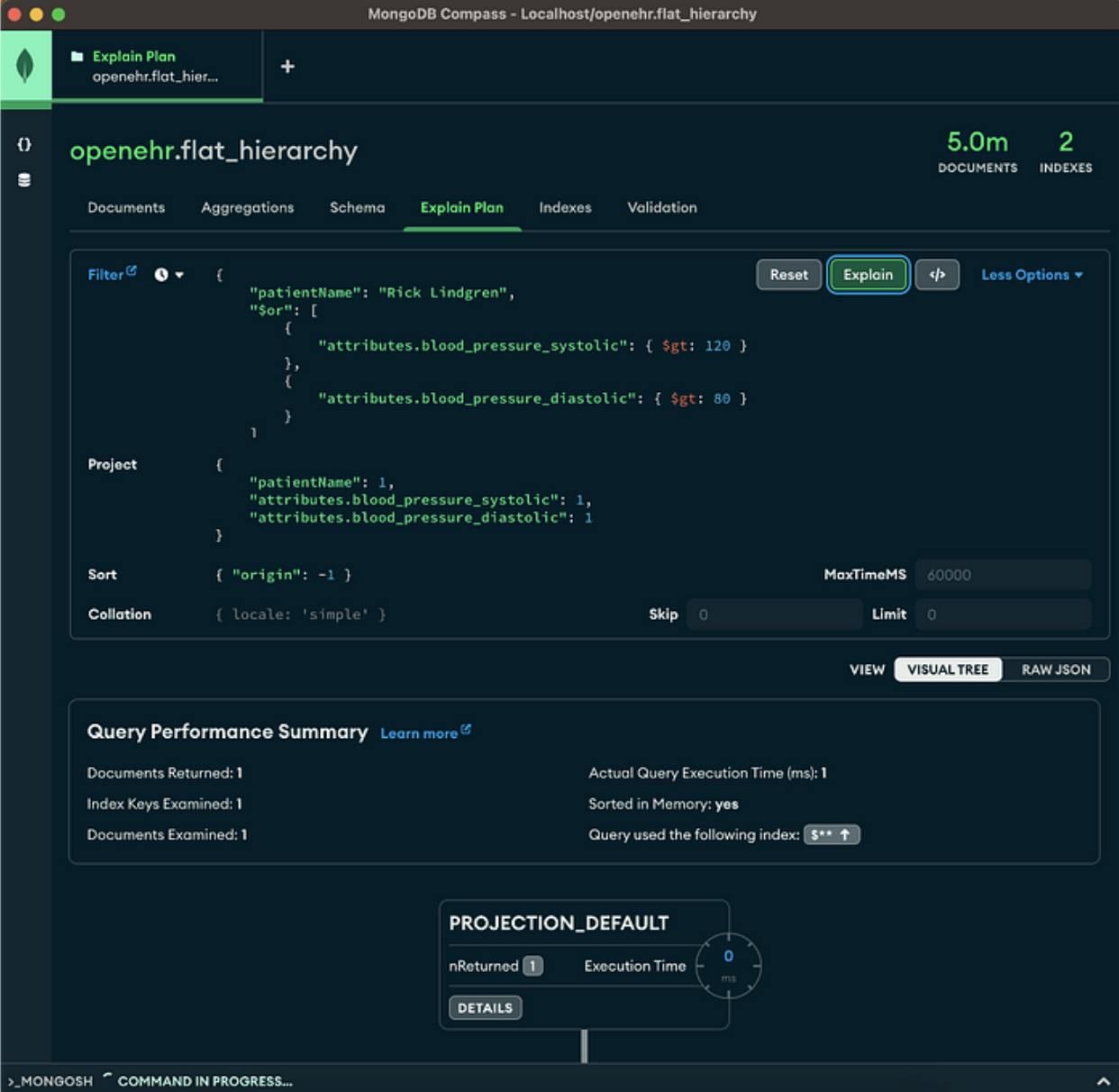Screen dimensions: 1119x1092
Task: Click the export to language code icon
Action: (937, 275)
